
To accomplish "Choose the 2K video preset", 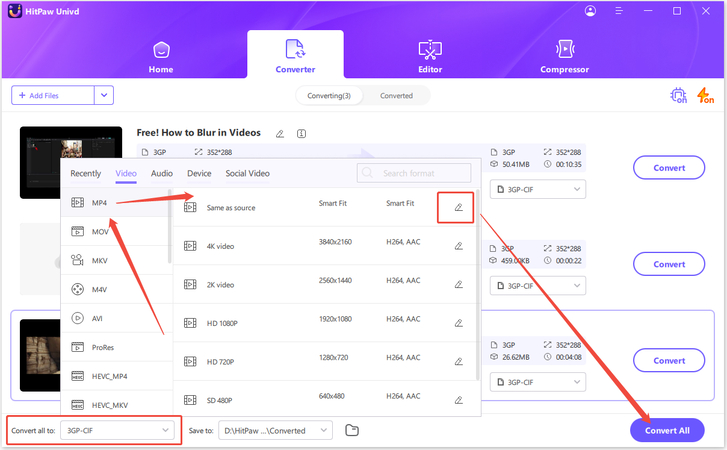I will pos(325,284).
